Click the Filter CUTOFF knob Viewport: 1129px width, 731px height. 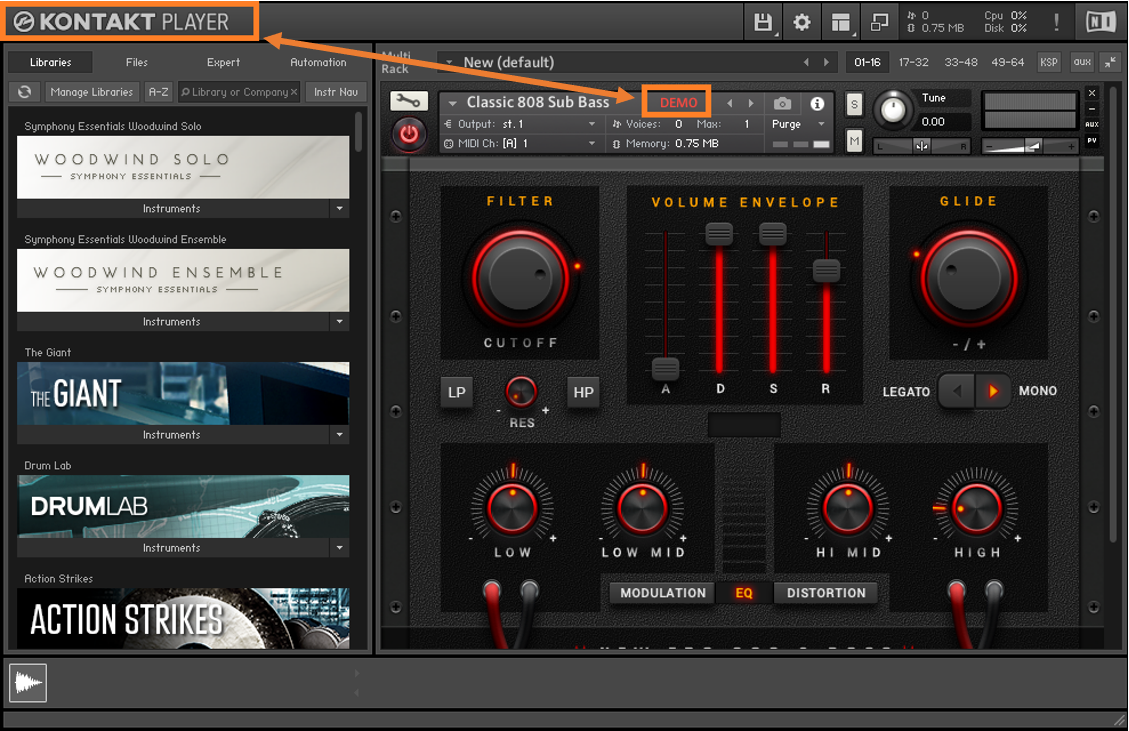tap(520, 277)
